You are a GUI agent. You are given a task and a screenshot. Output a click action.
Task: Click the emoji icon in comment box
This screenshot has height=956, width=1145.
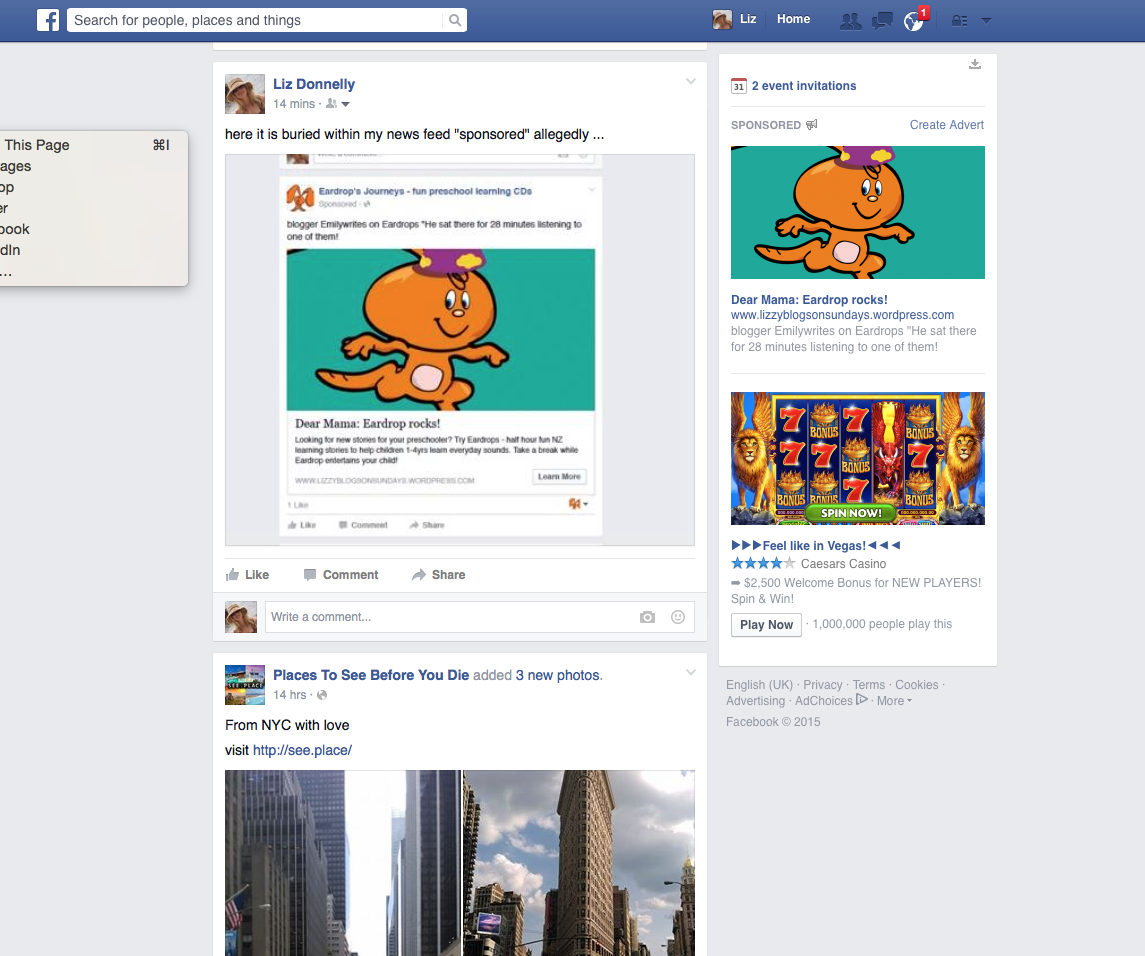click(678, 617)
